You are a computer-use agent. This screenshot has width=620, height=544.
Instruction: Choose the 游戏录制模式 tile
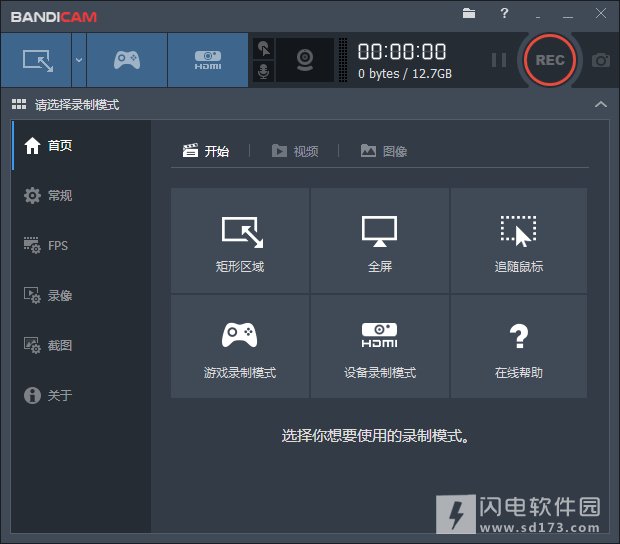pyautogui.click(x=240, y=346)
